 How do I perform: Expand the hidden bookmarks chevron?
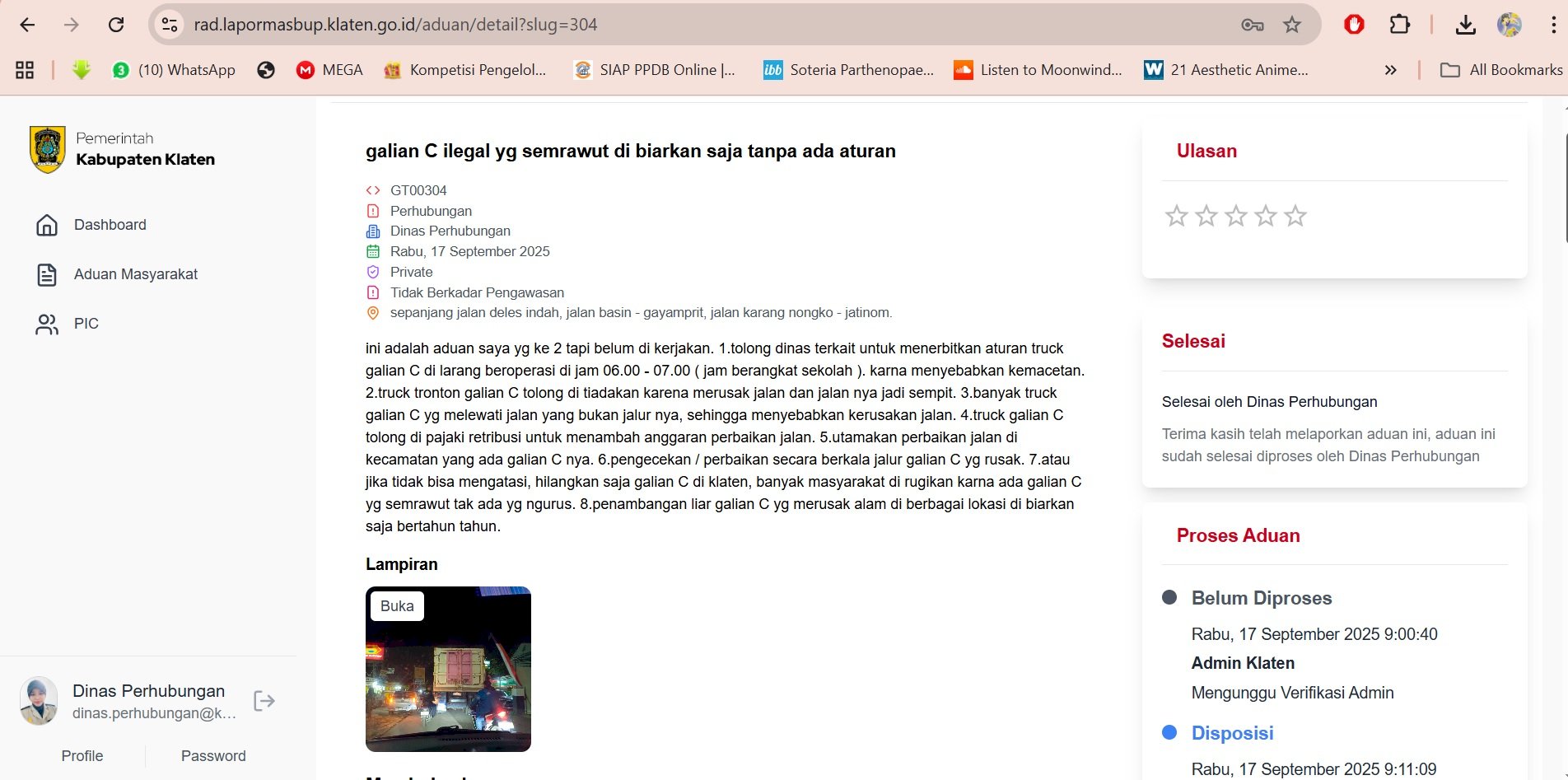click(x=1391, y=70)
